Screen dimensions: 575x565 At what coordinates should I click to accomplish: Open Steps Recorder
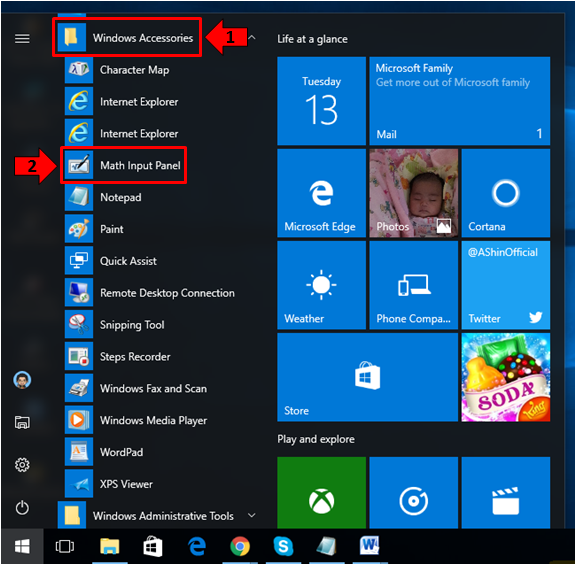click(158, 357)
